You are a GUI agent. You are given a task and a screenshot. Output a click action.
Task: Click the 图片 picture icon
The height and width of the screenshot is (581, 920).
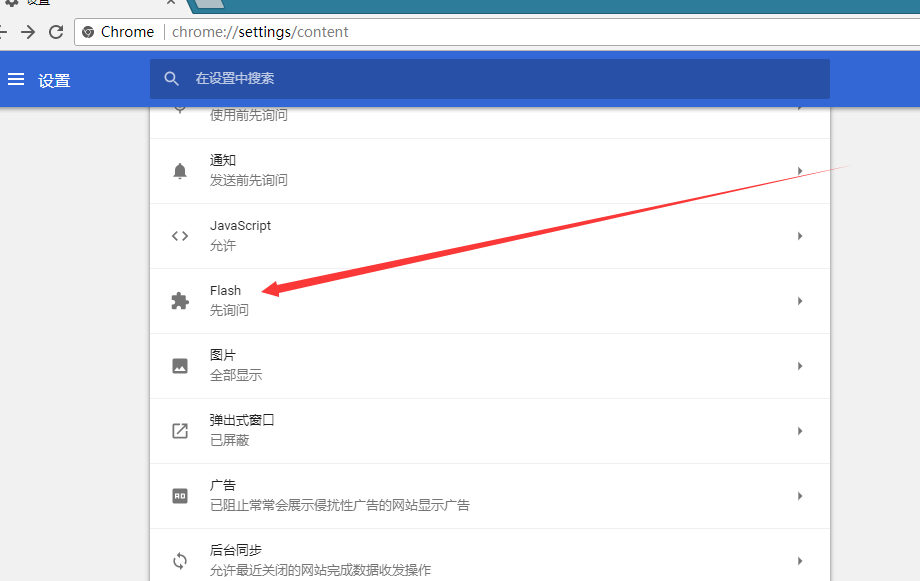click(180, 366)
